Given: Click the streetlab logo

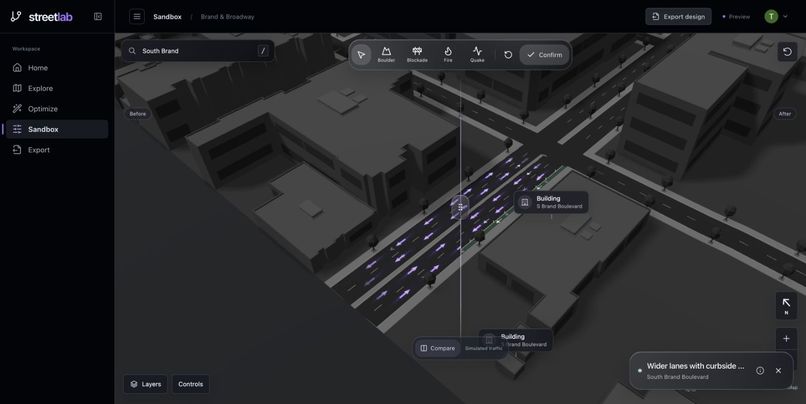Looking at the screenshot, I should tap(42, 16).
